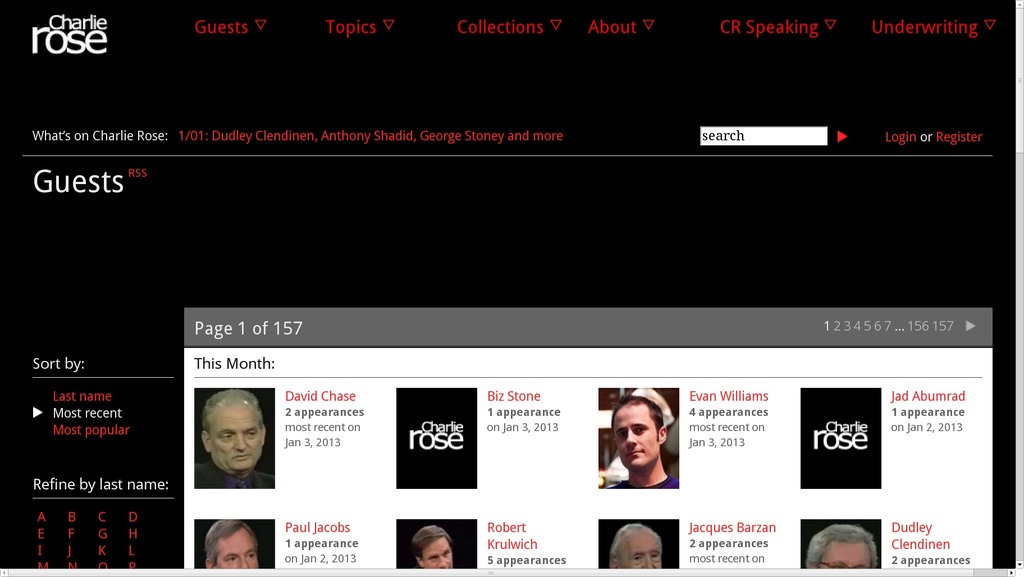Refine guests by last name letter K
The height and width of the screenshot is (577, 1024).
pos(102,551)
